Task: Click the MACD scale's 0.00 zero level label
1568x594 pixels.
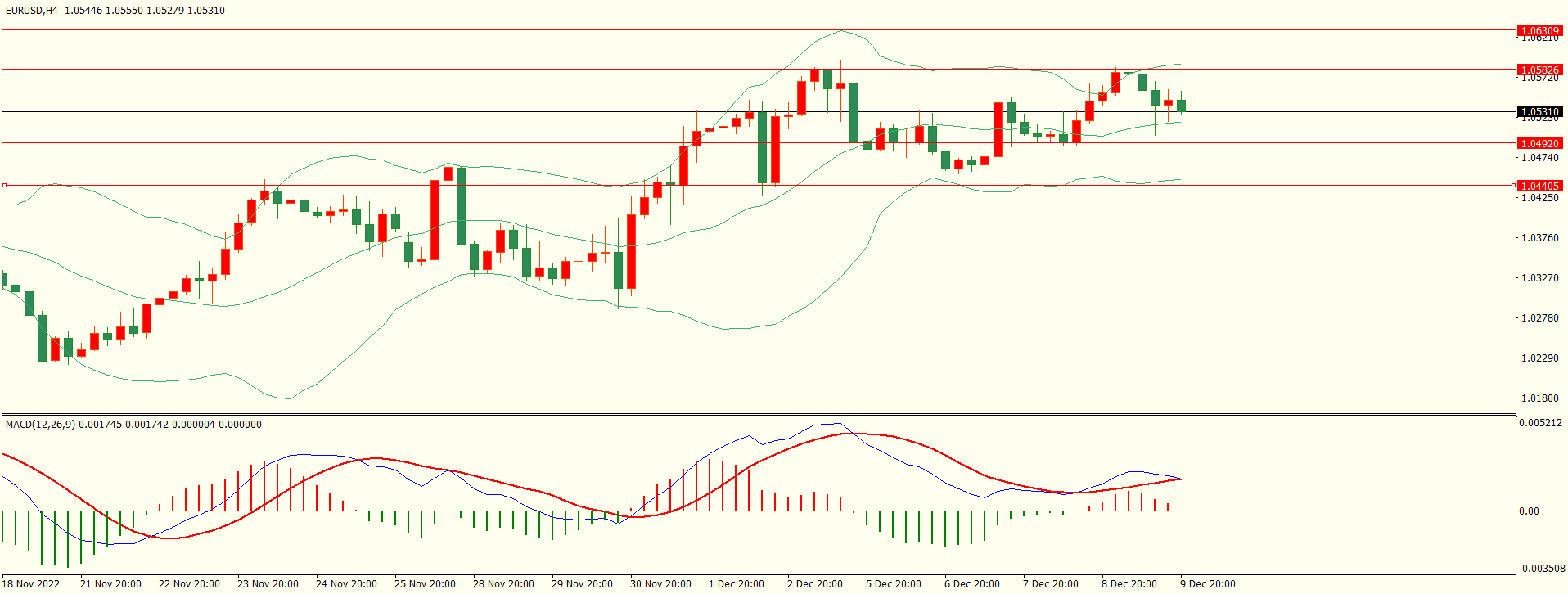Action: [x=1529, y=511]
